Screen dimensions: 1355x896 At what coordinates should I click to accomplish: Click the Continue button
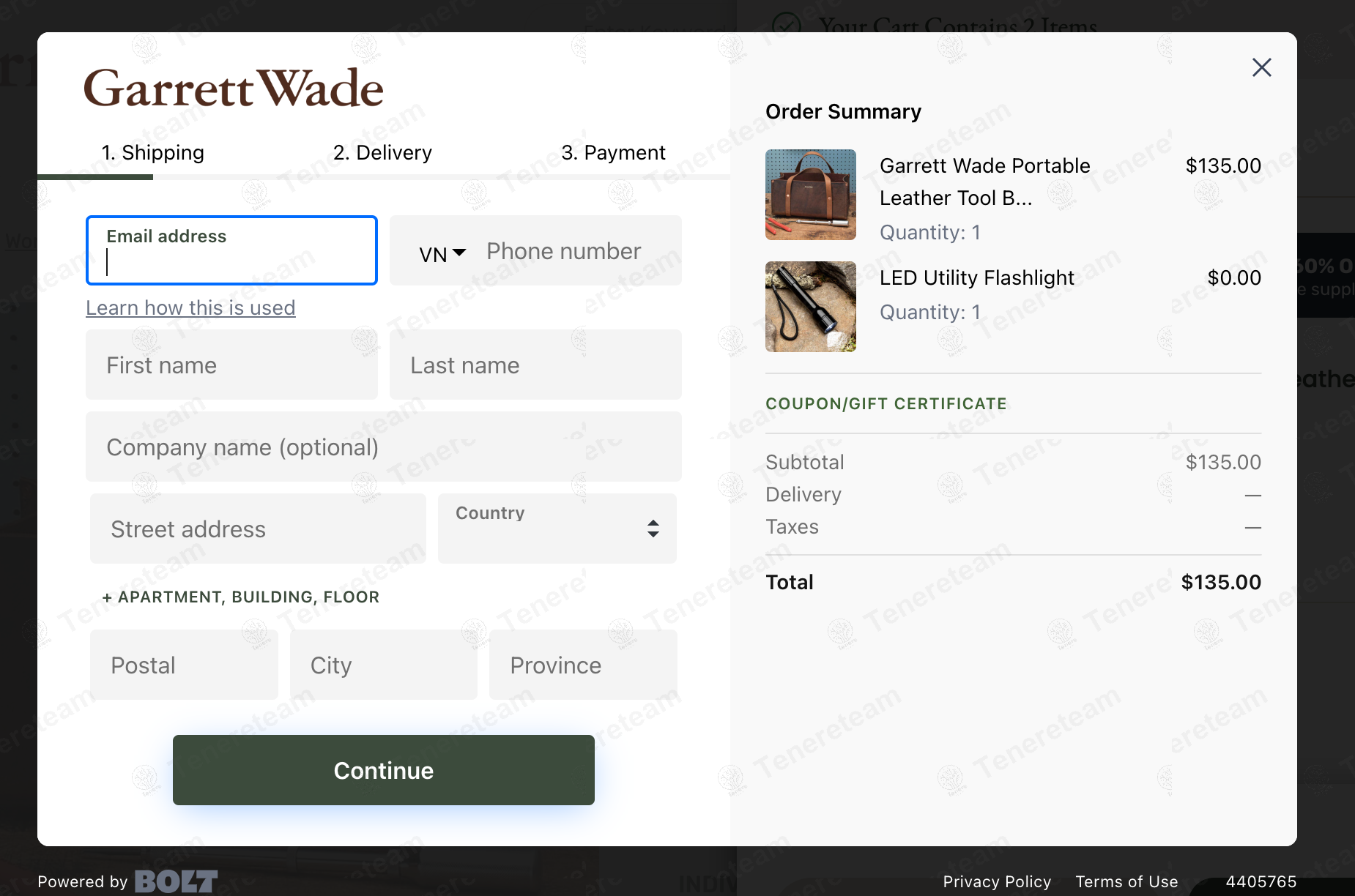[x=384, y=770]
